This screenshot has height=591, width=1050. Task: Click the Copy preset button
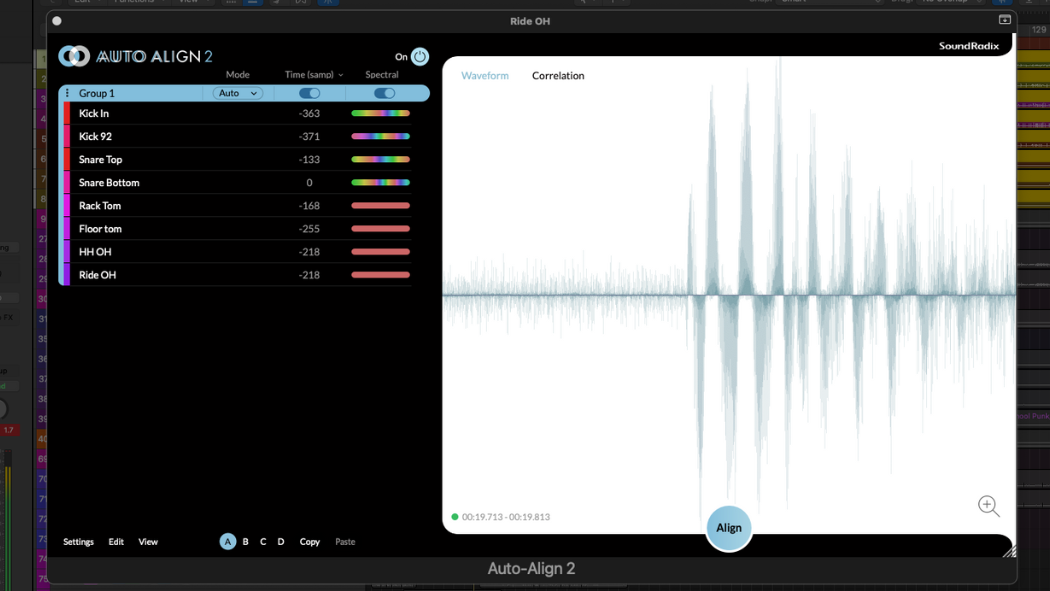coord(309,541)
